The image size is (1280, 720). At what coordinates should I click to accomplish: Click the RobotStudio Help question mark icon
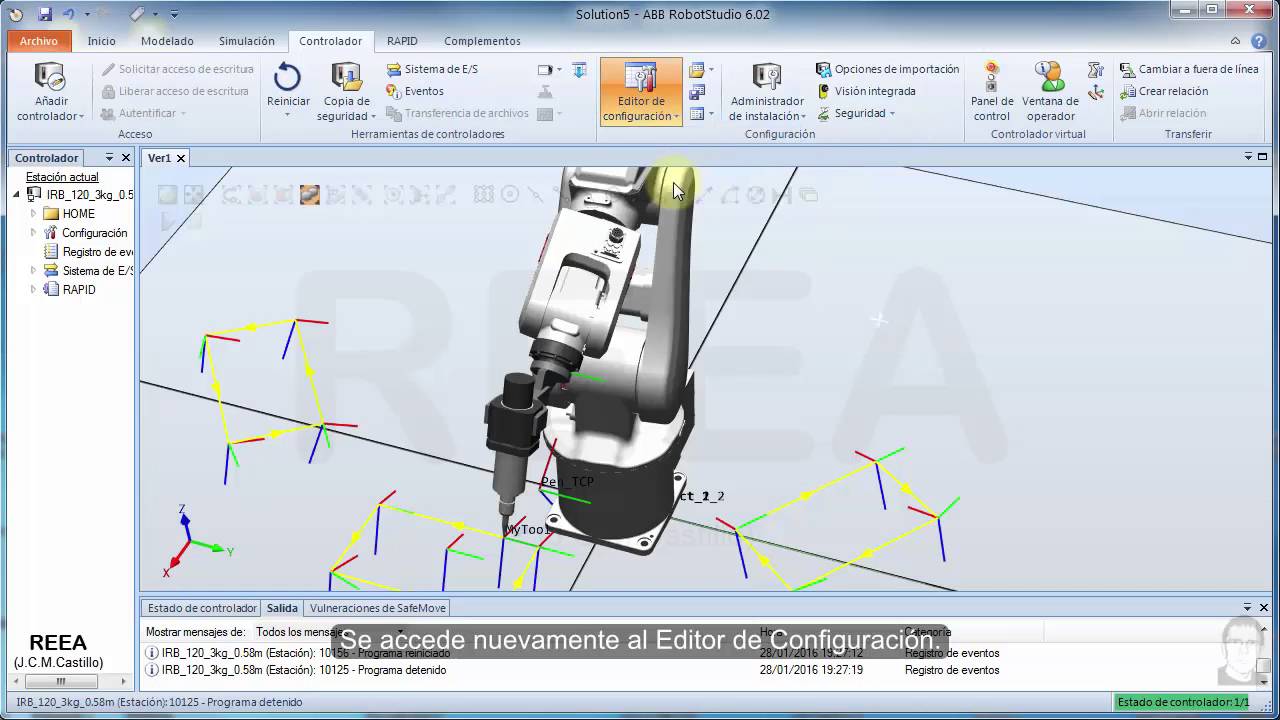pyautogui.click(x=1258, y=41)
